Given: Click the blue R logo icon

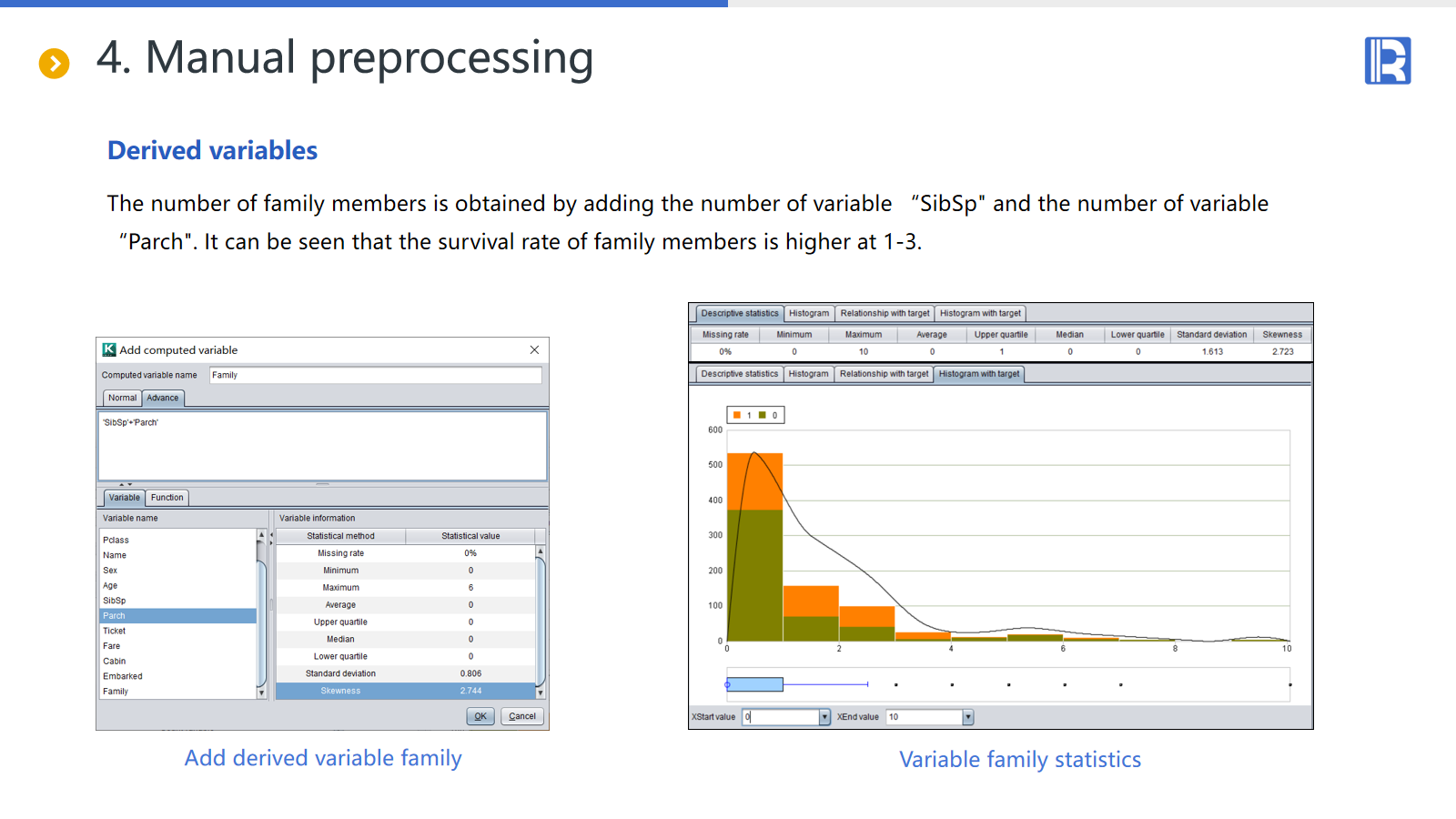Looking at the screenshot, I should pos(1387,61).
